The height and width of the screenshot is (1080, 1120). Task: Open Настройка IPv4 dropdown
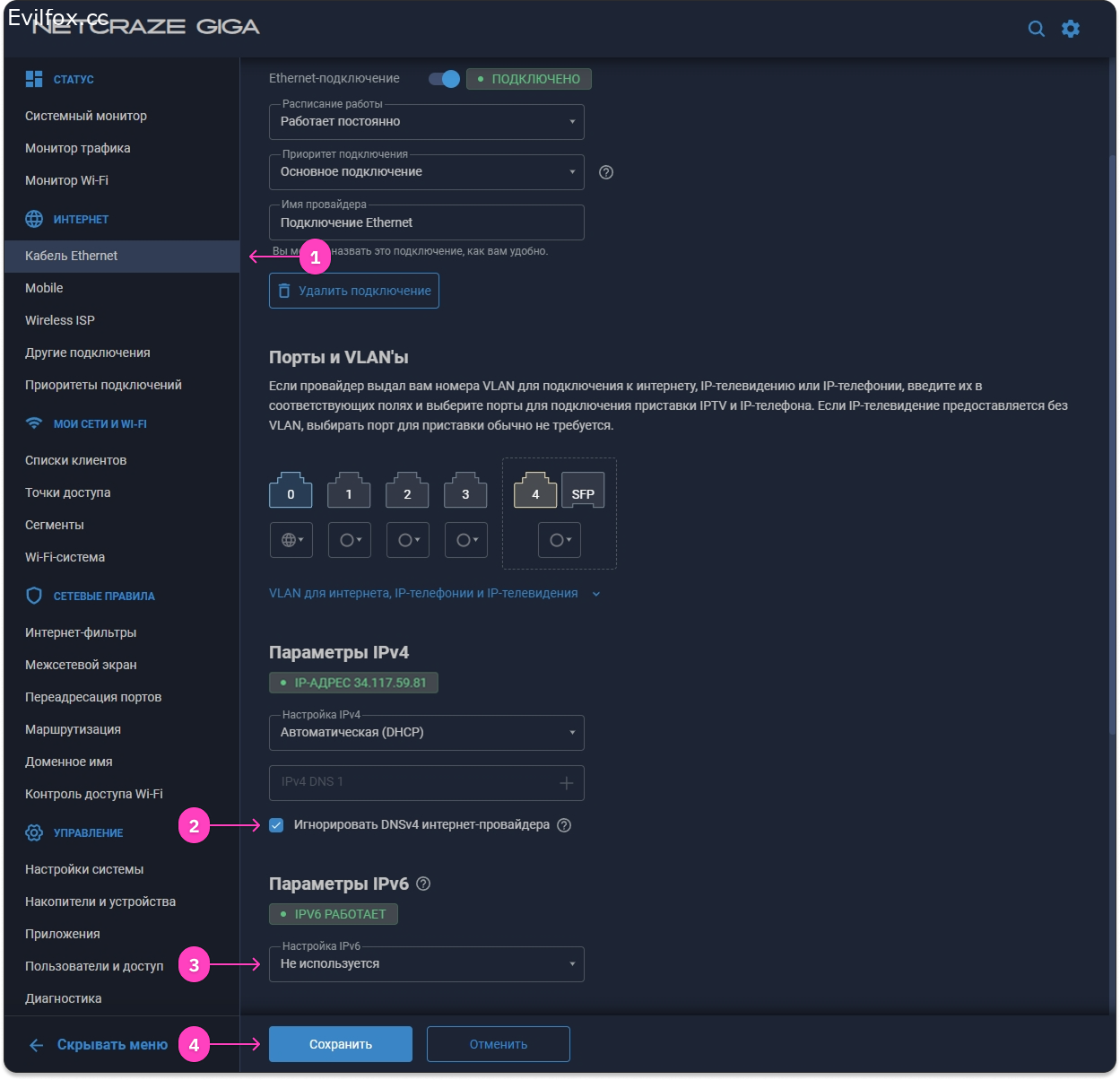tap(426, 733)
